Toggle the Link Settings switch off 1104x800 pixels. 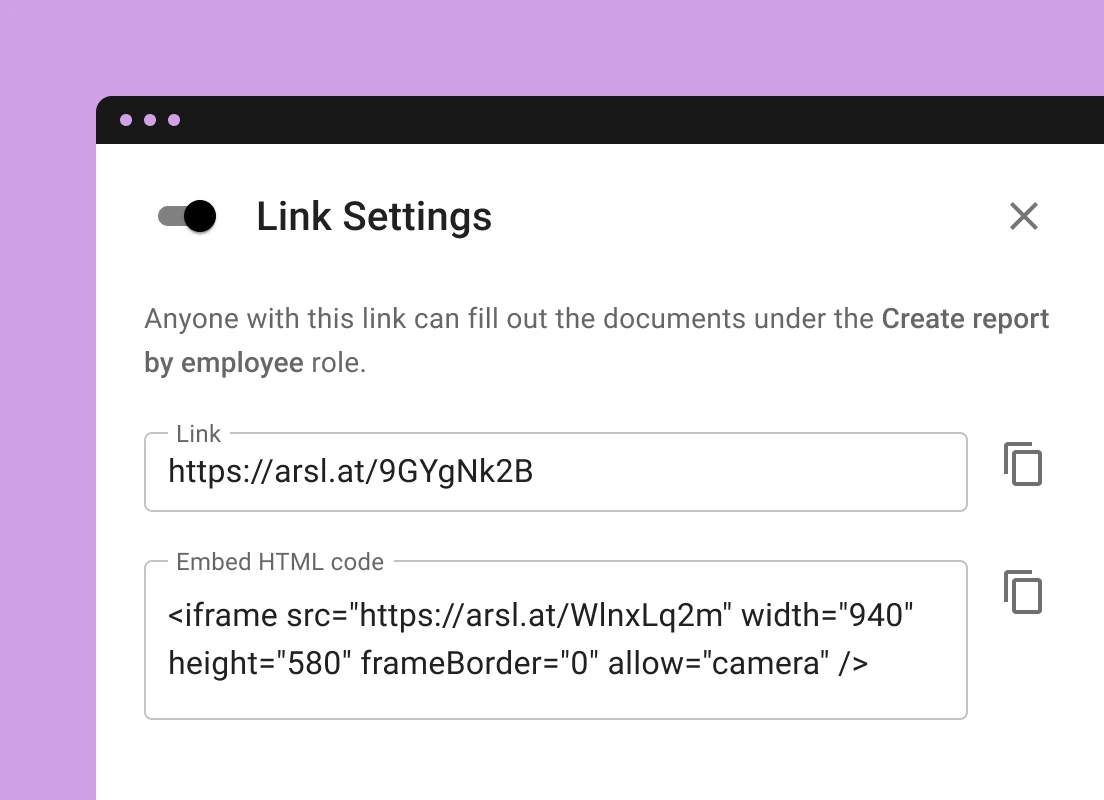(188, 216)
